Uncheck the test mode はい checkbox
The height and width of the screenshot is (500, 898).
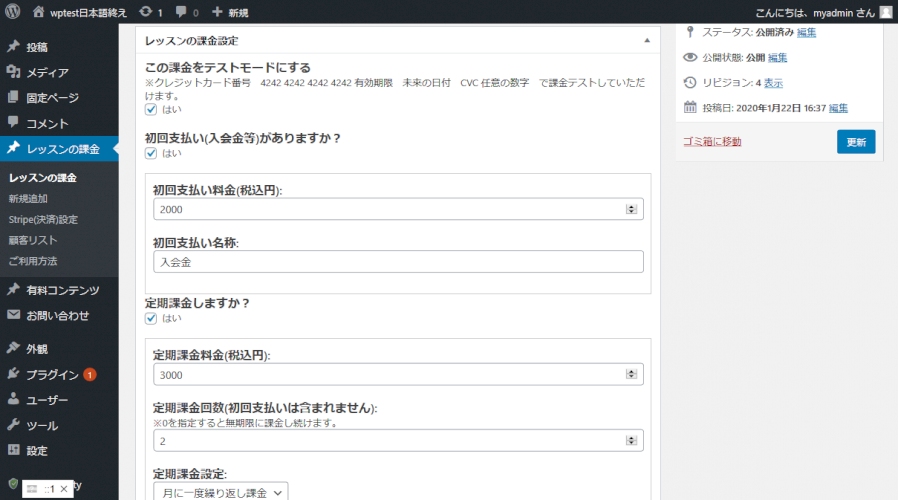point(151,109)
